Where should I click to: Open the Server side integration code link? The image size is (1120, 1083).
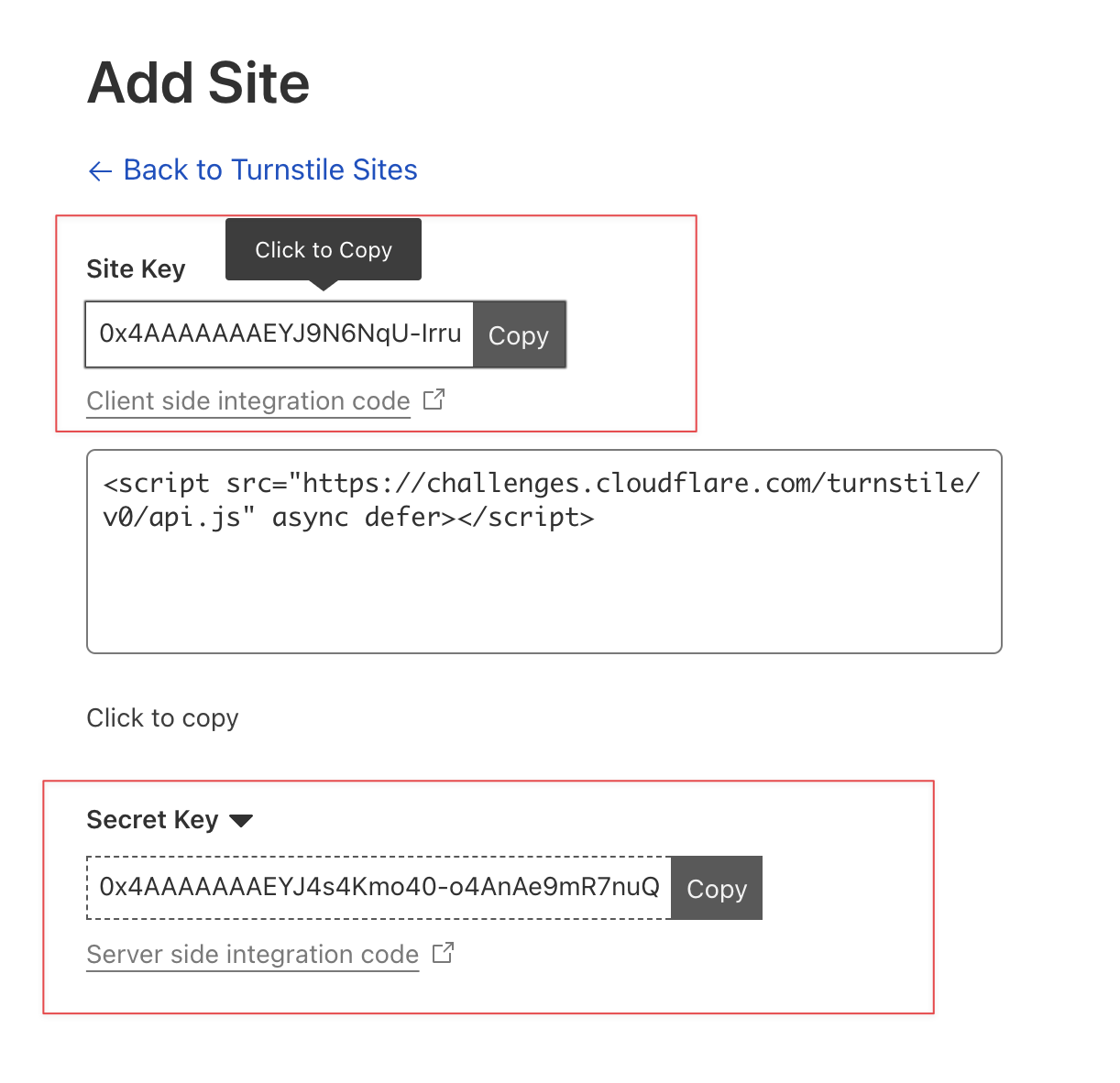click(x=253, y=955)
